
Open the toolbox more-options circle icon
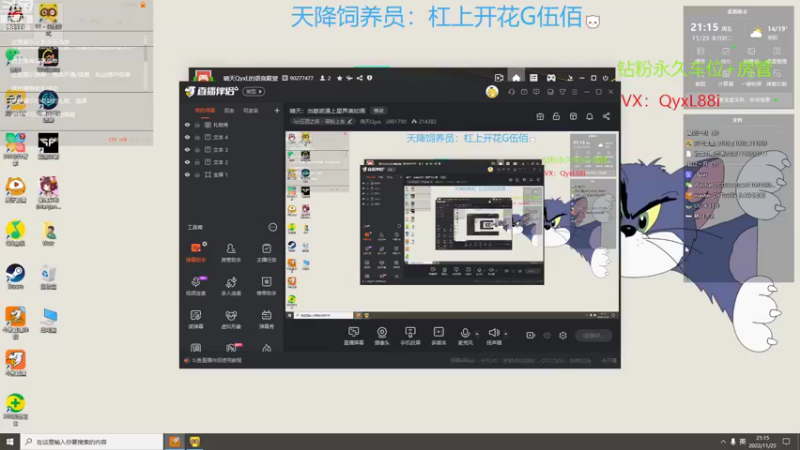point(272,227)
